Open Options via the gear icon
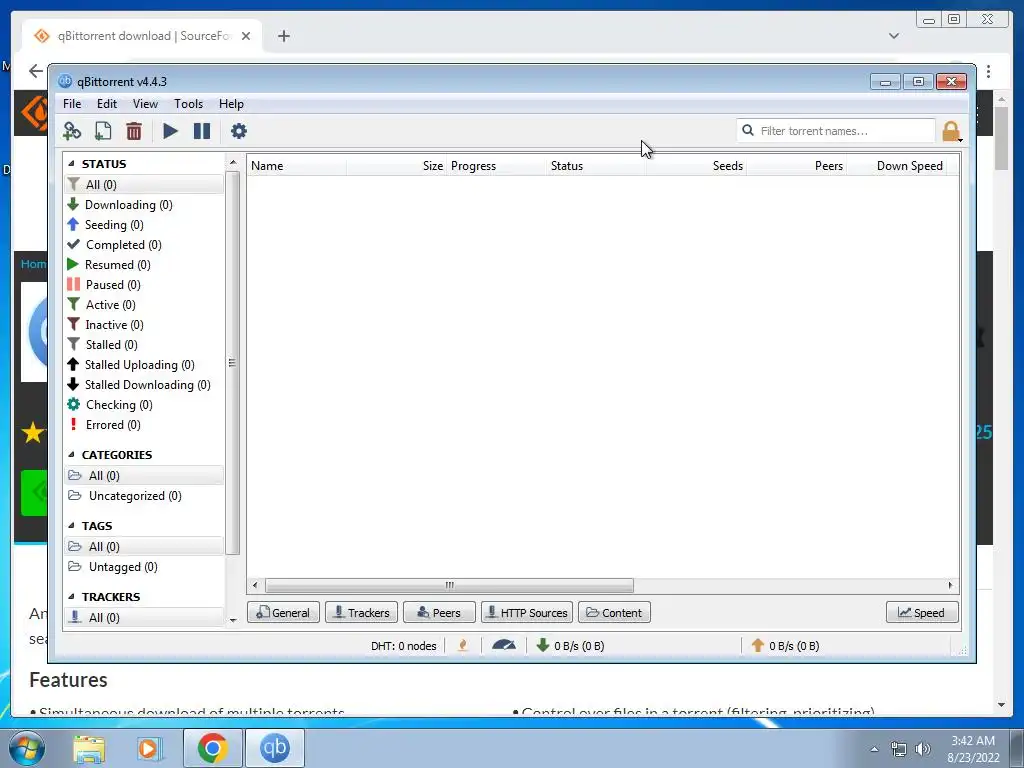The image size is (1024, 768). pos(239,131)
